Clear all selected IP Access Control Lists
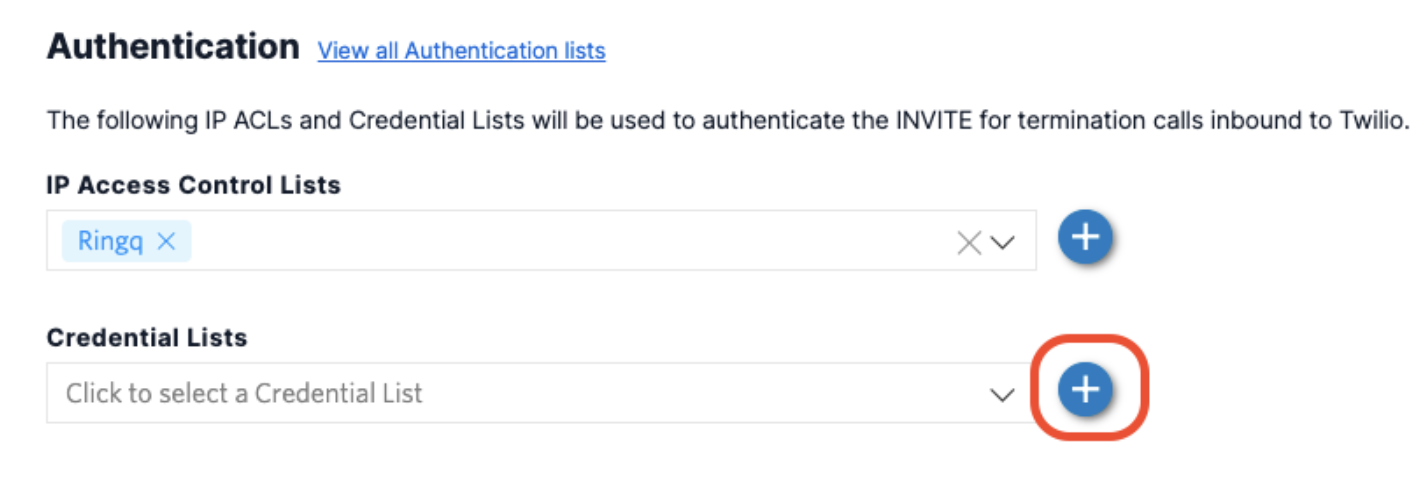1424x488 pixels. [969, 242]
